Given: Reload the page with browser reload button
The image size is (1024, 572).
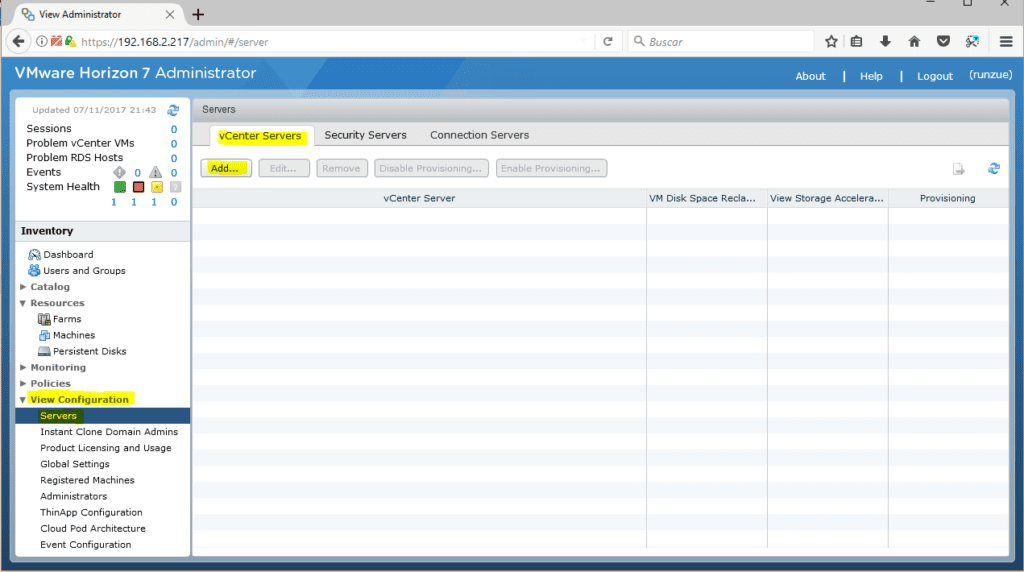Looking at the screenshot, I should pyautogui.click(x=608, y=42).
